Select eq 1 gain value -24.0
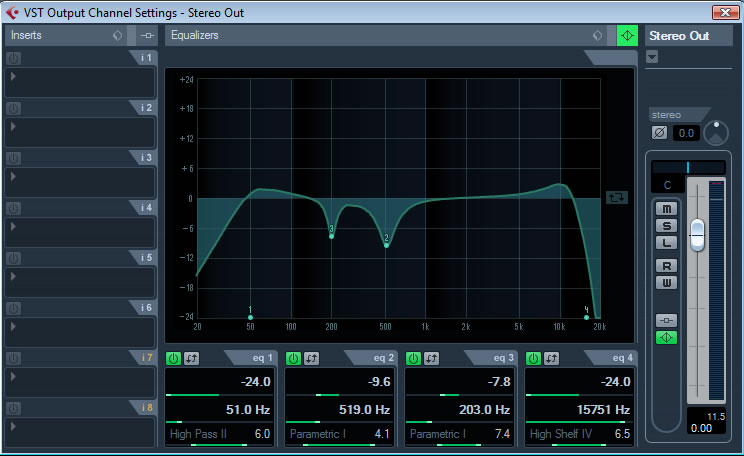This screenshot has height=456, width=744. (x=255, y=382)
